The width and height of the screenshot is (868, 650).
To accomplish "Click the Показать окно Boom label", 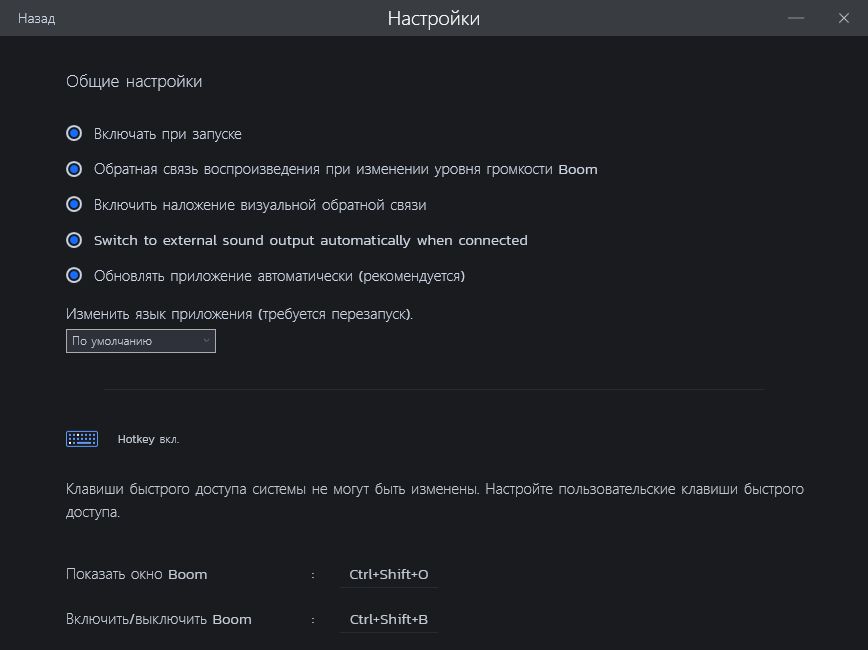I will [x=137, y=575].
